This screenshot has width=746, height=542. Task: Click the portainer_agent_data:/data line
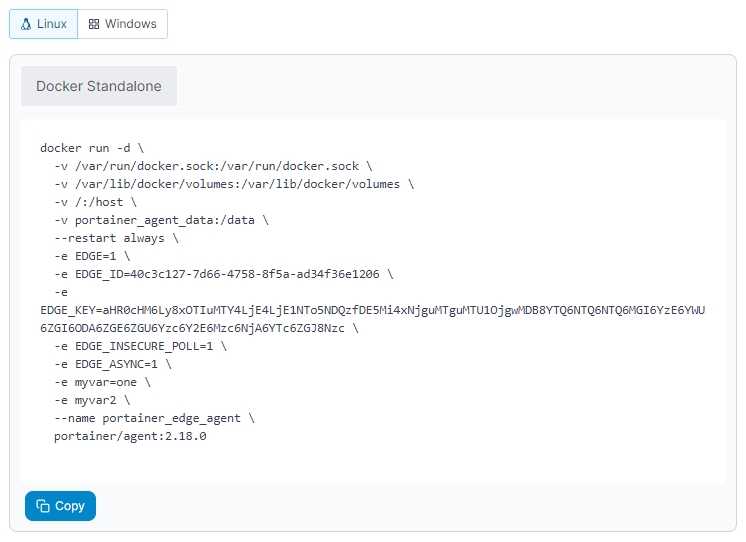(160, 220)
